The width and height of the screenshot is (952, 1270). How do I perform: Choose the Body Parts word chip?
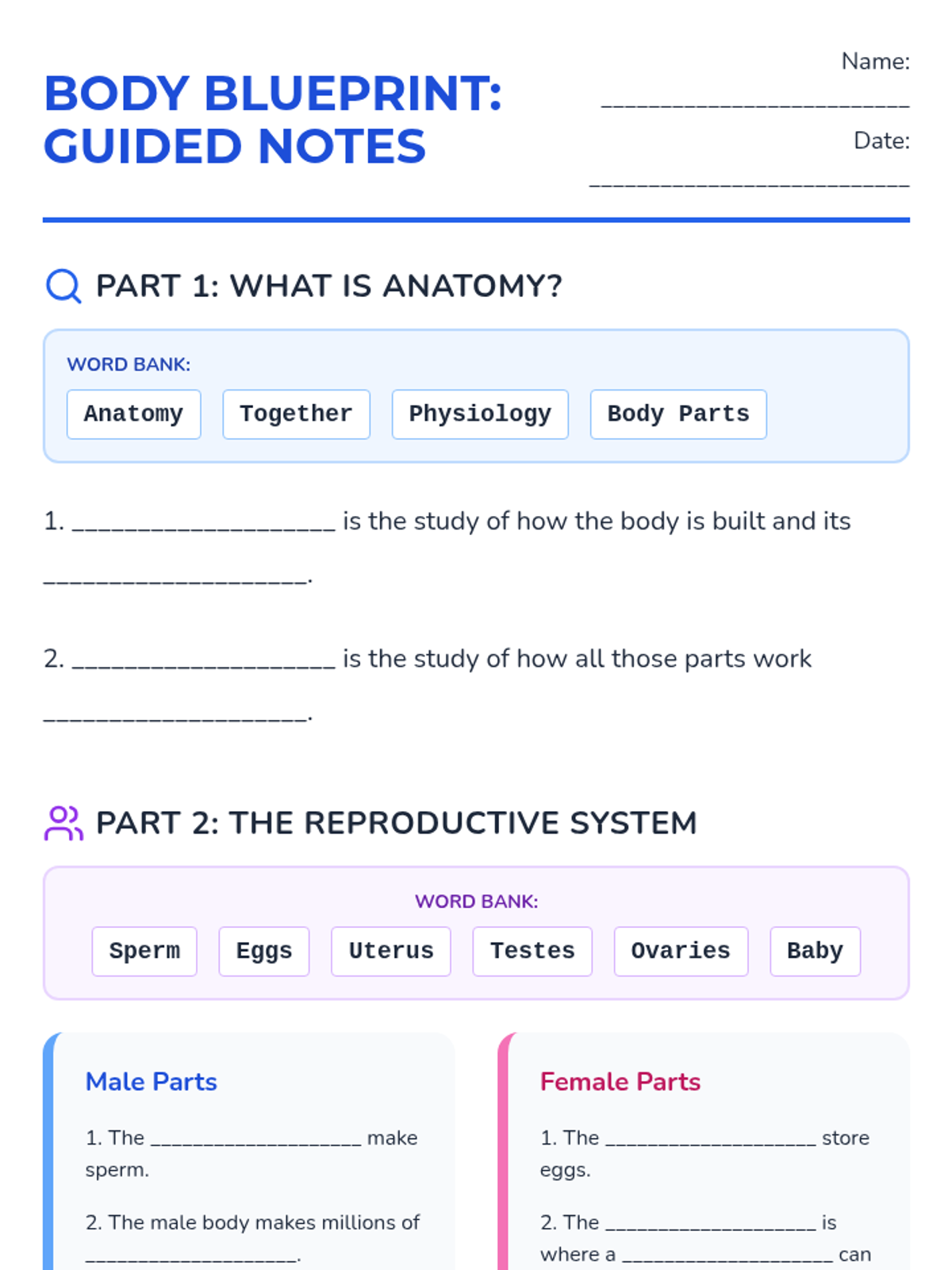(x=678, y=414)
